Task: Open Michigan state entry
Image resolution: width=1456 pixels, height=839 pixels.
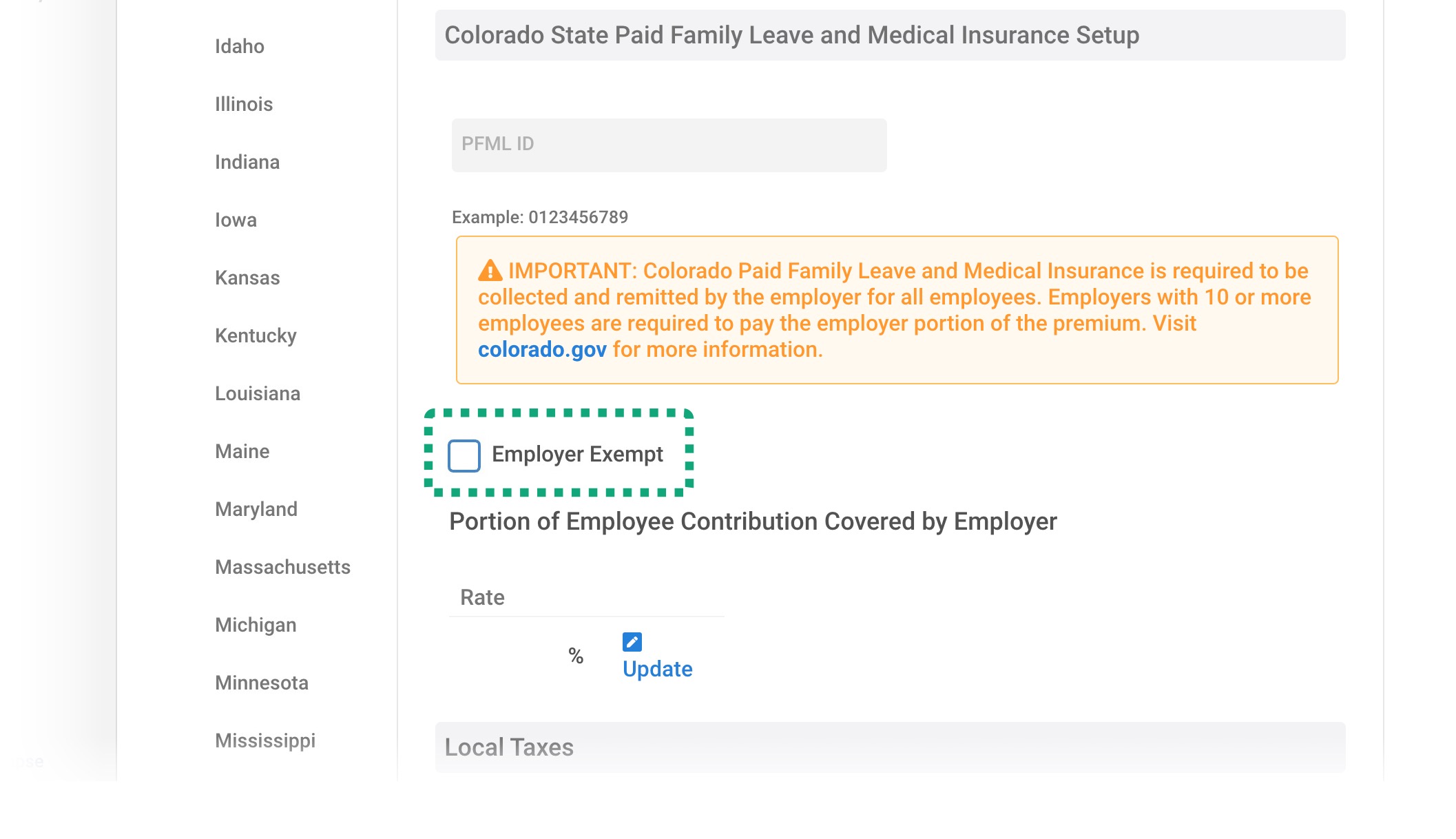Action: pyautogui.click(x=256, y=625)
